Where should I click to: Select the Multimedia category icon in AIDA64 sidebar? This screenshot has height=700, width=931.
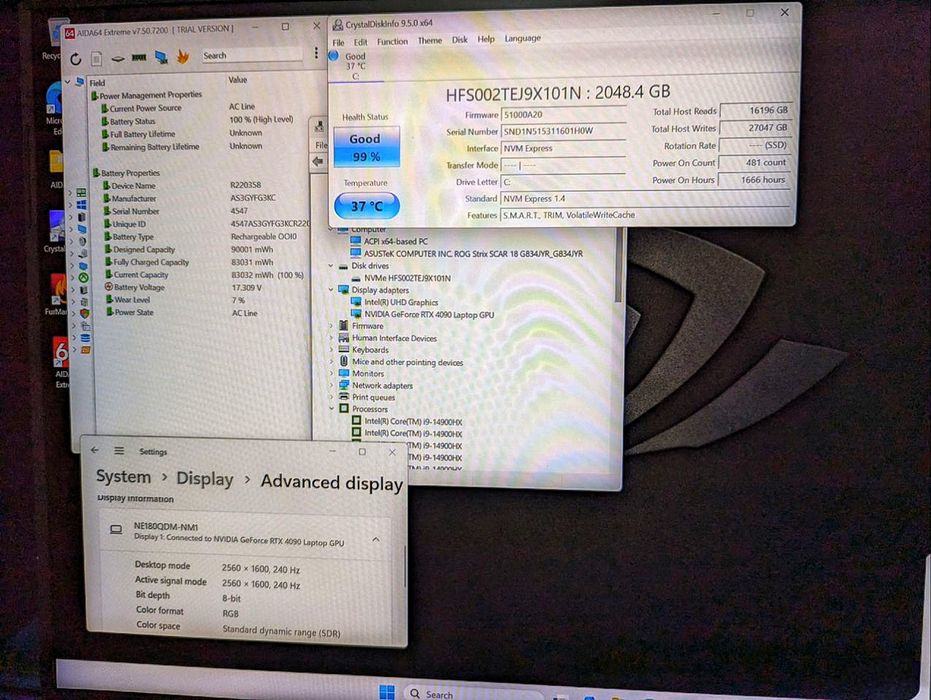pos(83,241)
